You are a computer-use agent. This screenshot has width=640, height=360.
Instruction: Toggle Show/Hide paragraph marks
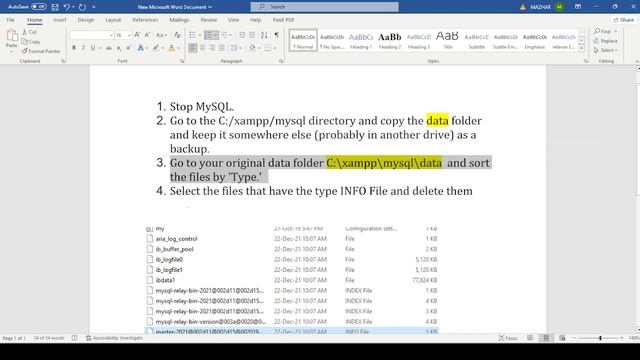[x=277, y=35]
